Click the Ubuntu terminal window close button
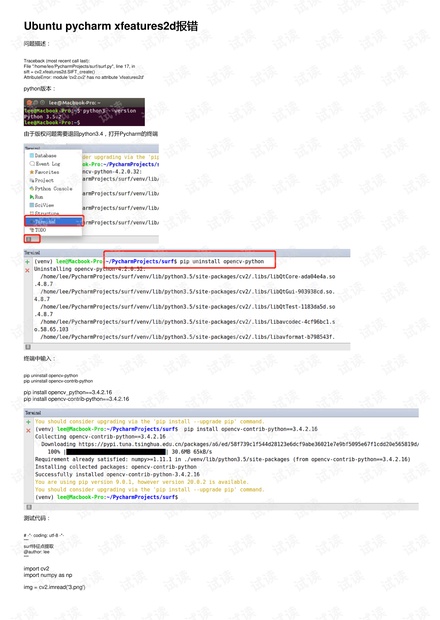The image size is (440, 620). pos(29,102)
